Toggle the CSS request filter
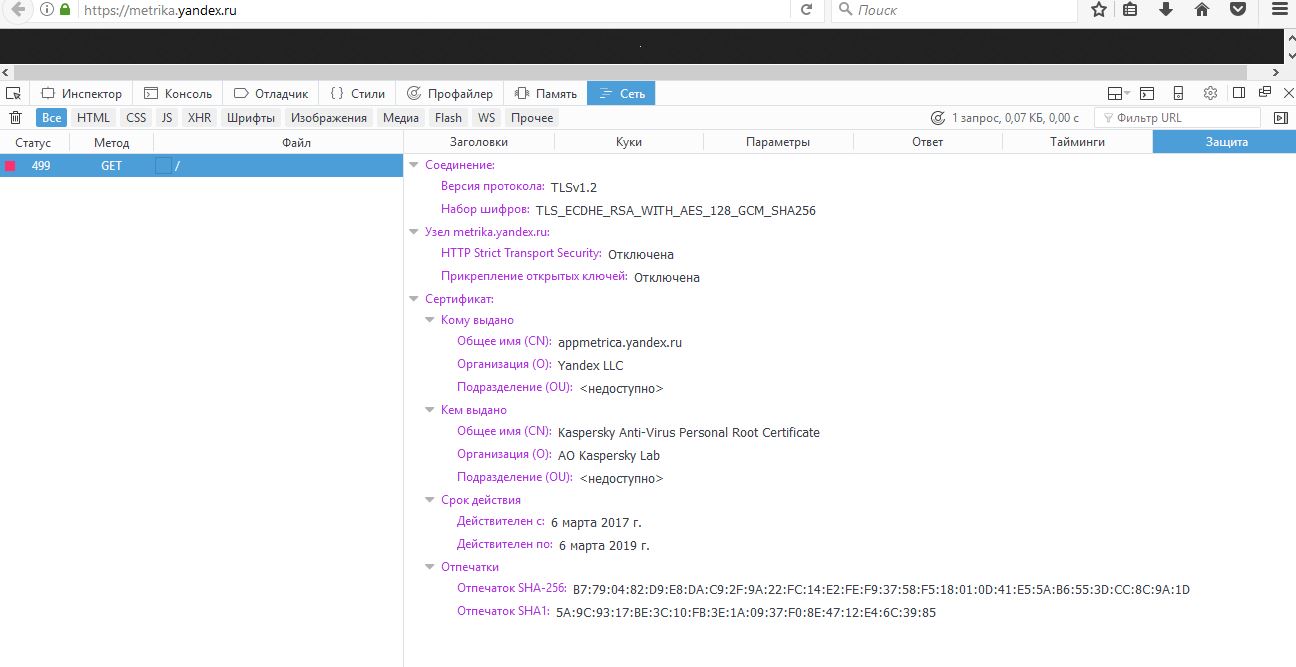Image resolution: width=1296 pixels, height=667 pixels. tap(136, 118)
